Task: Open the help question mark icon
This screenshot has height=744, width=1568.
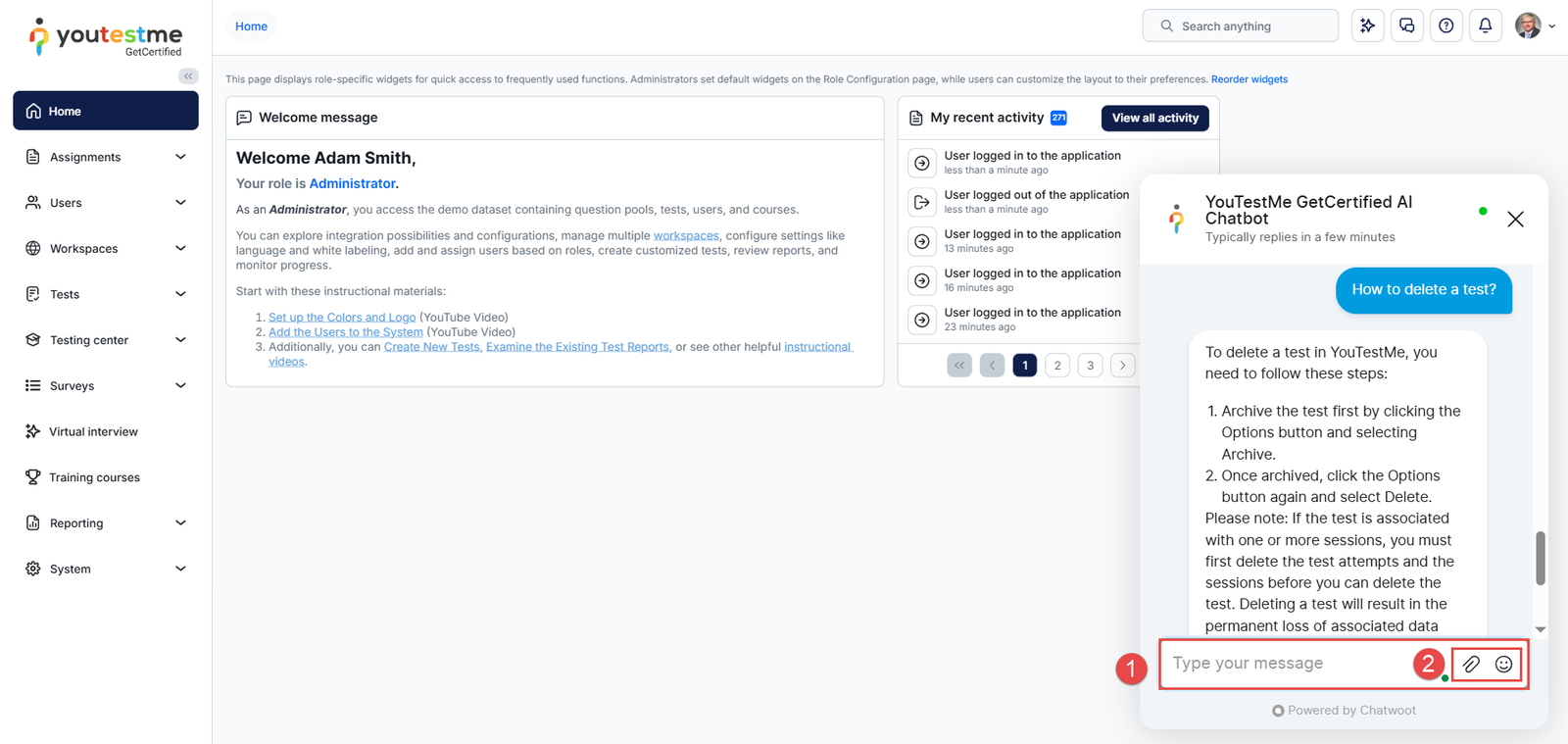Action: (x=1446, y=25)
